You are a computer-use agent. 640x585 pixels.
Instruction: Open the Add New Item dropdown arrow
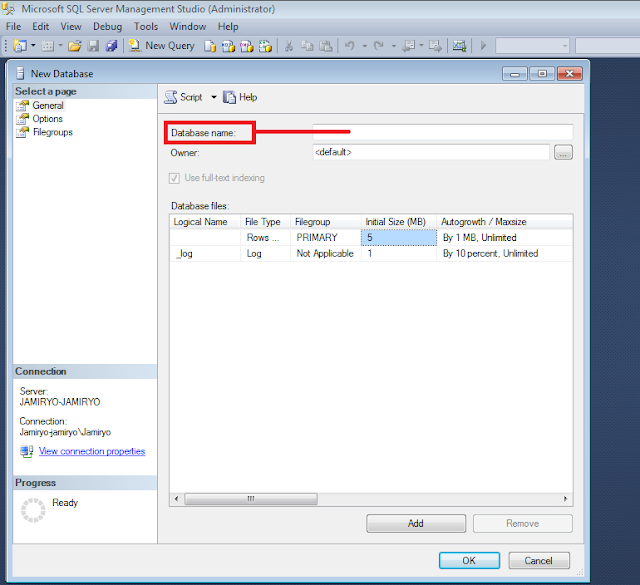pyautogui.click(x=60, y=46)
